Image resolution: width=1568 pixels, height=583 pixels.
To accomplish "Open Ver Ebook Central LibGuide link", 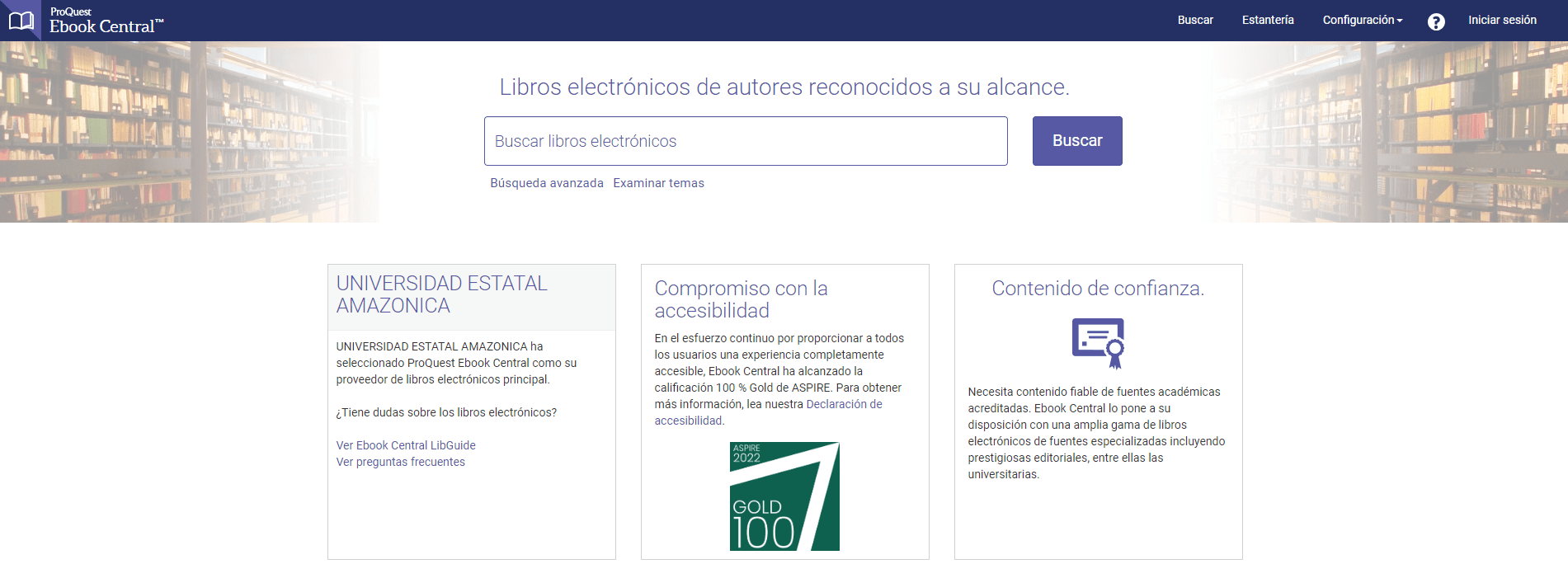I will (406, 445).
